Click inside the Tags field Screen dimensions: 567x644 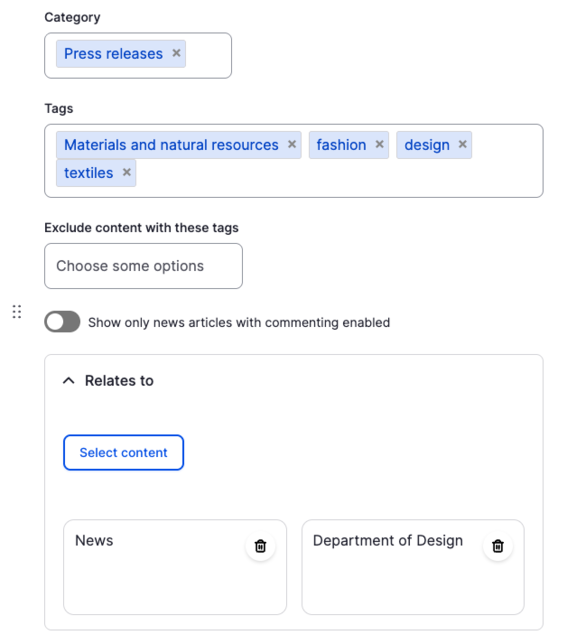point(294,161)
